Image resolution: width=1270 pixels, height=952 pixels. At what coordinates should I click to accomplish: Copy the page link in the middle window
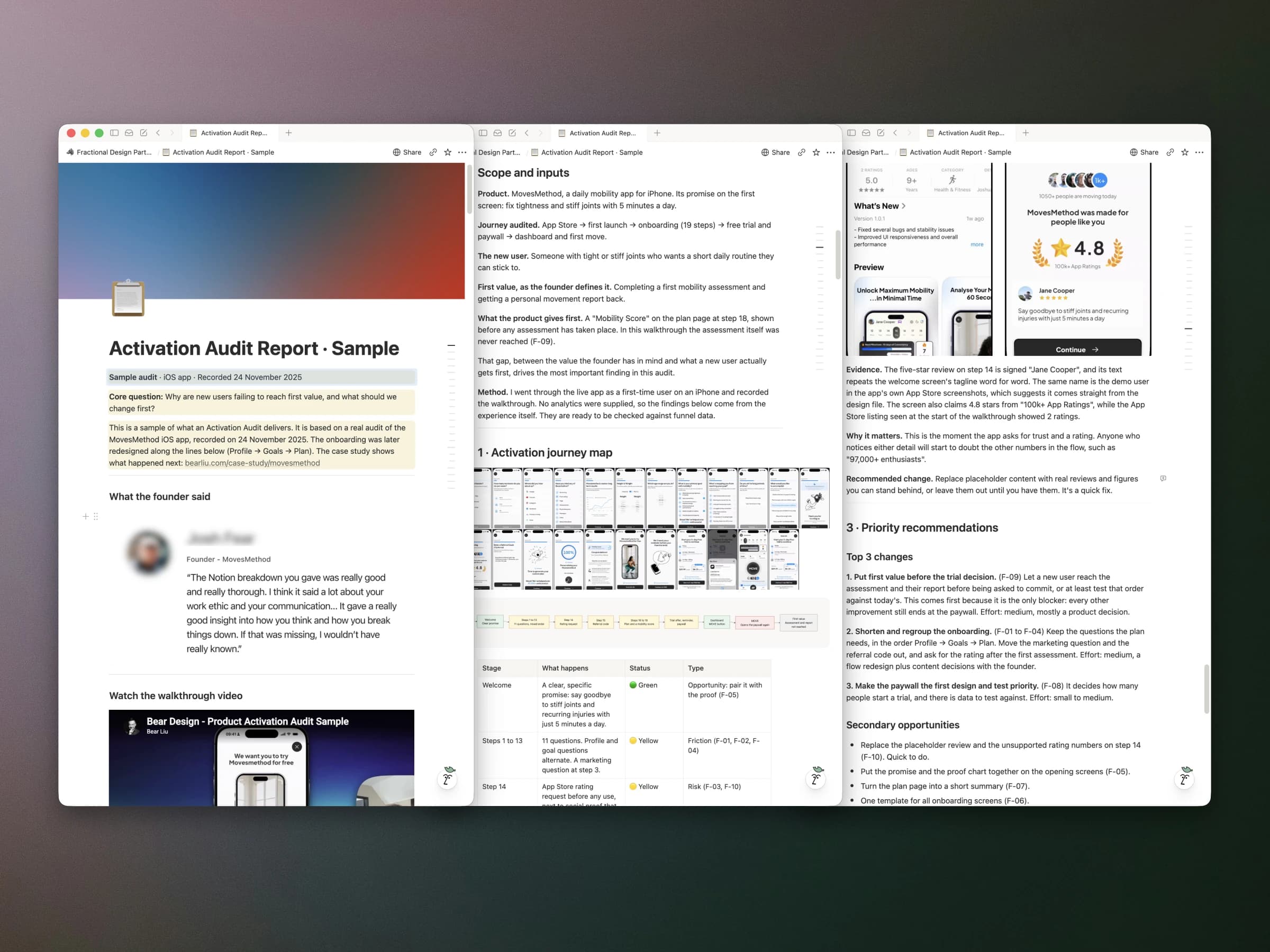(802, 152)
